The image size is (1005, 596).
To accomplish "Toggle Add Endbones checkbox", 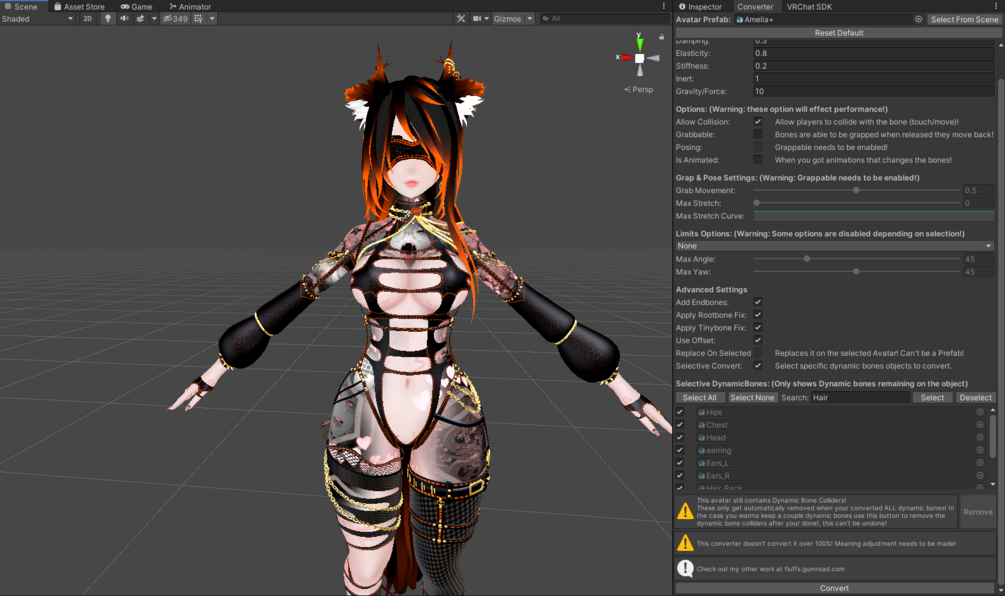I will [758, 302].
